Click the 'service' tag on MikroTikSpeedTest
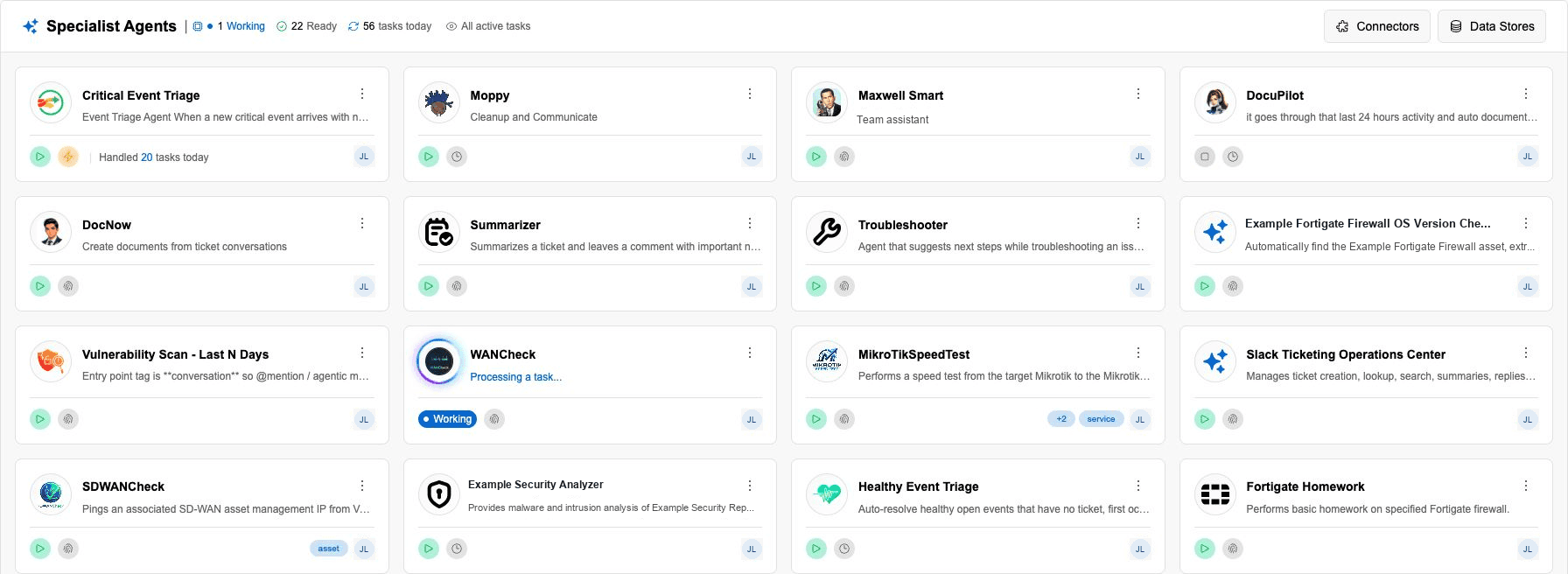The image size is (1568, 574). (1101, 419)
